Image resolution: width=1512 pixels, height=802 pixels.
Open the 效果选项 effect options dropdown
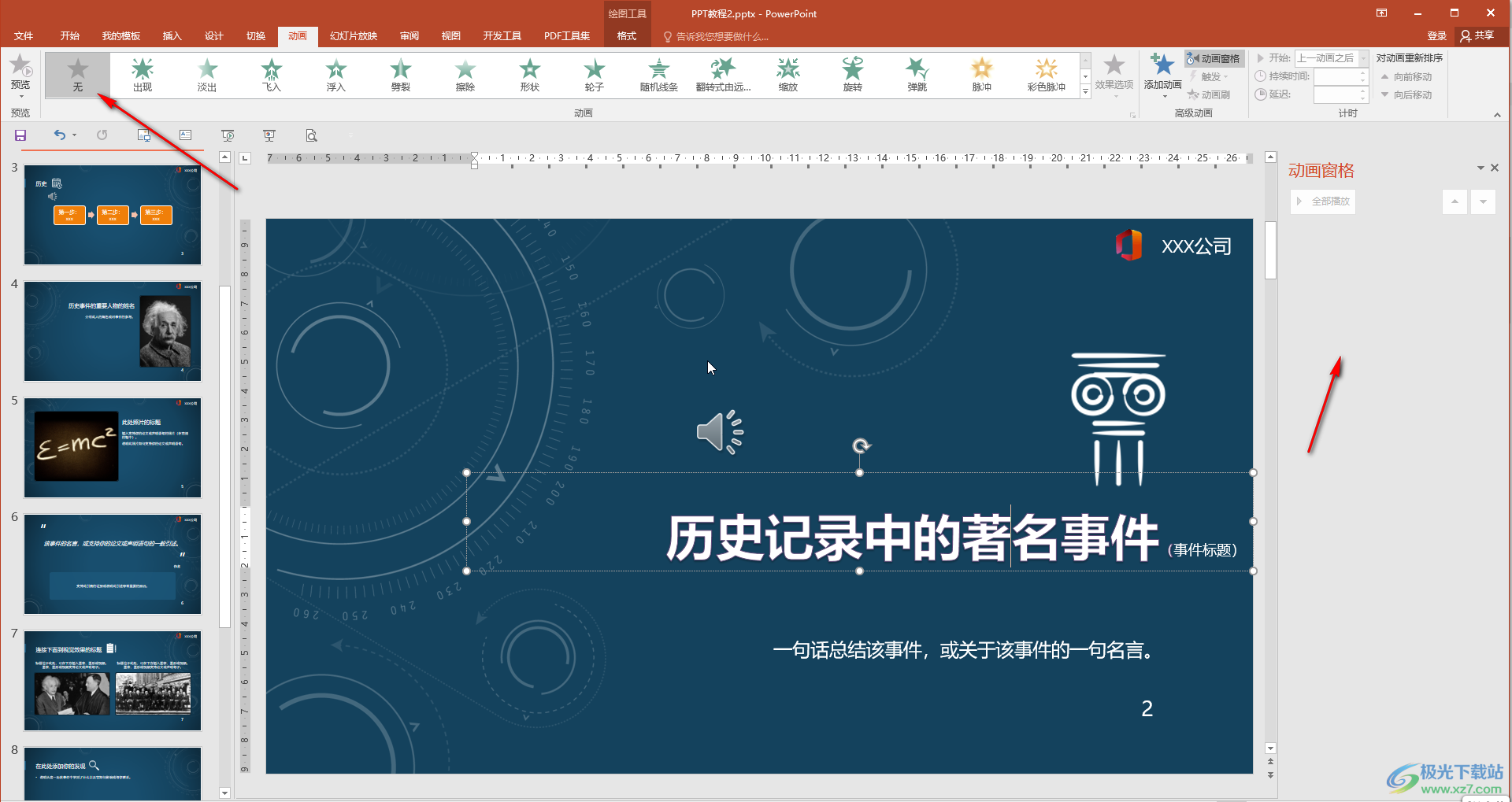[1114, 75]
